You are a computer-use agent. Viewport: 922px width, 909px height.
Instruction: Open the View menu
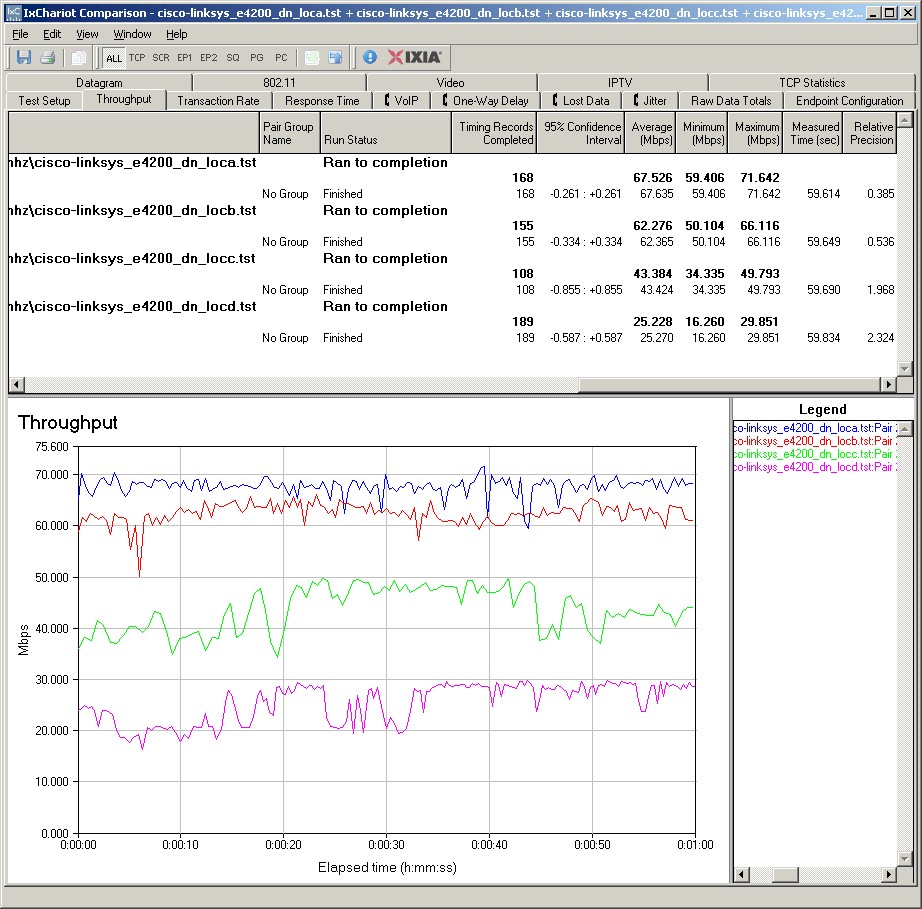coord(87,34)
